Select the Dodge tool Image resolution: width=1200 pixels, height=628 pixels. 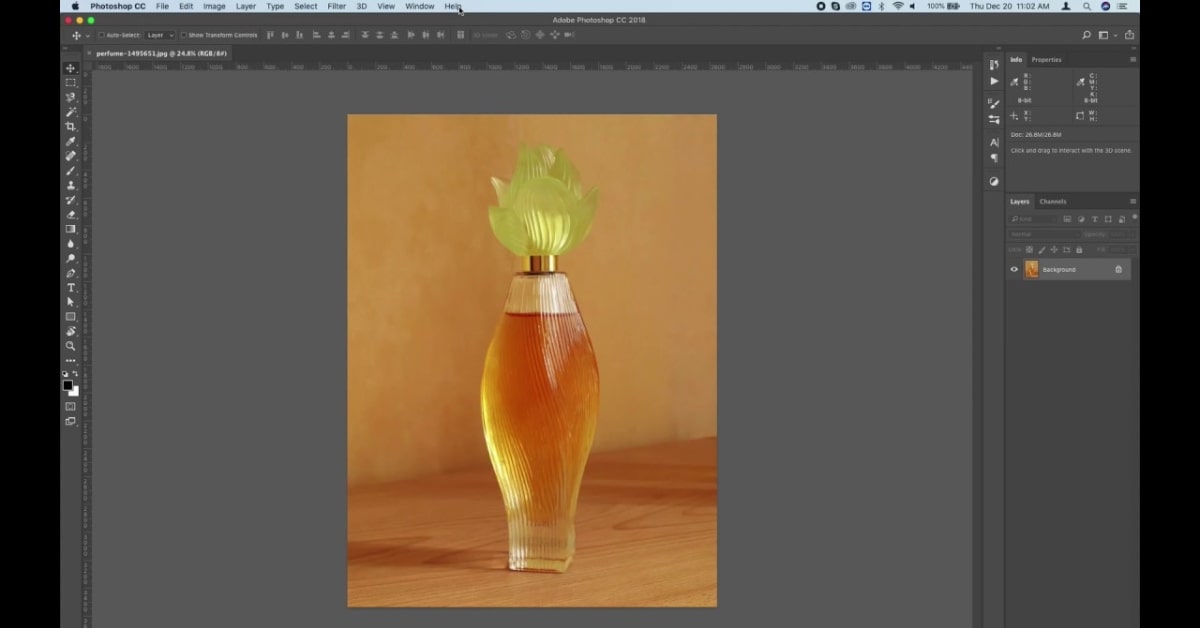pyautogui.click(x=71, y=258)
